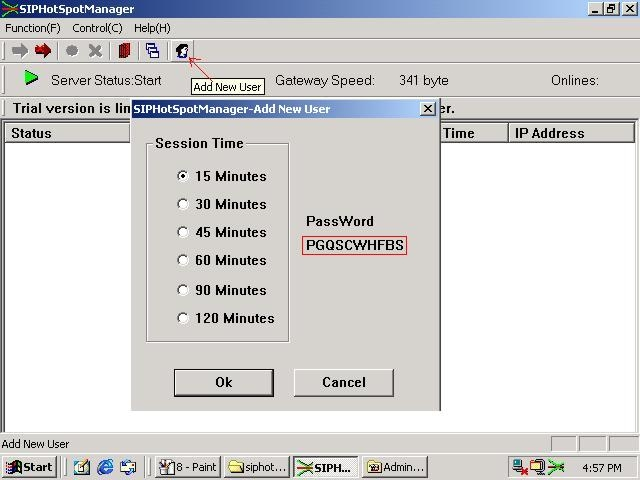Click the 341 byte gateway speed value

[x=424, y=80]
